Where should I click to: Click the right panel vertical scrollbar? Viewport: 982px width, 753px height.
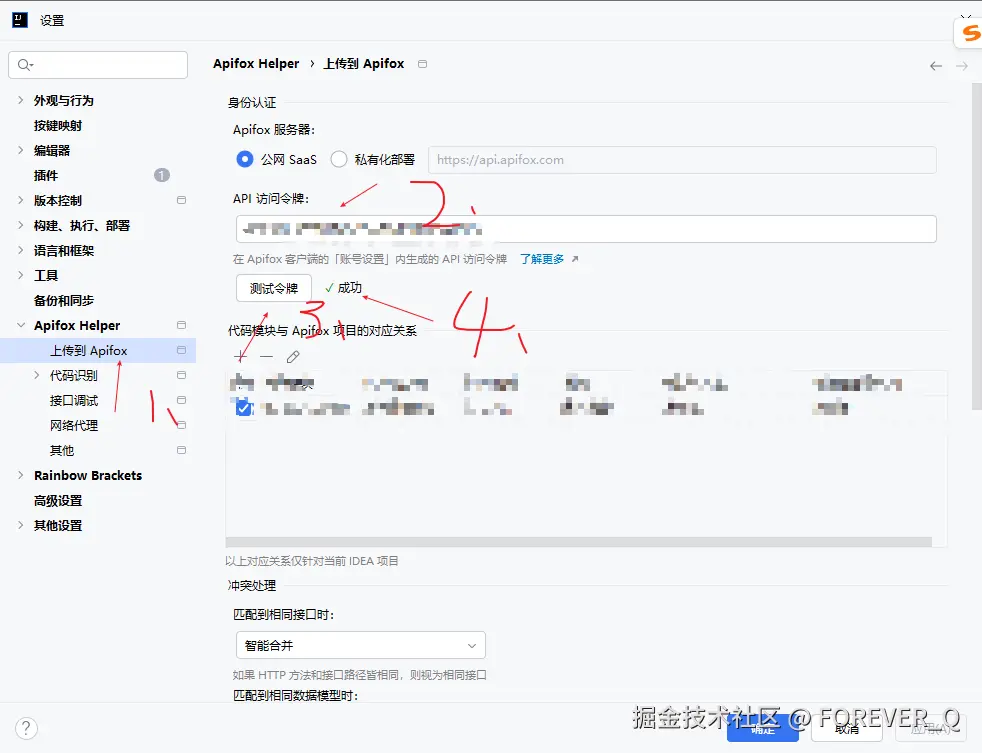tap(976, 247)
